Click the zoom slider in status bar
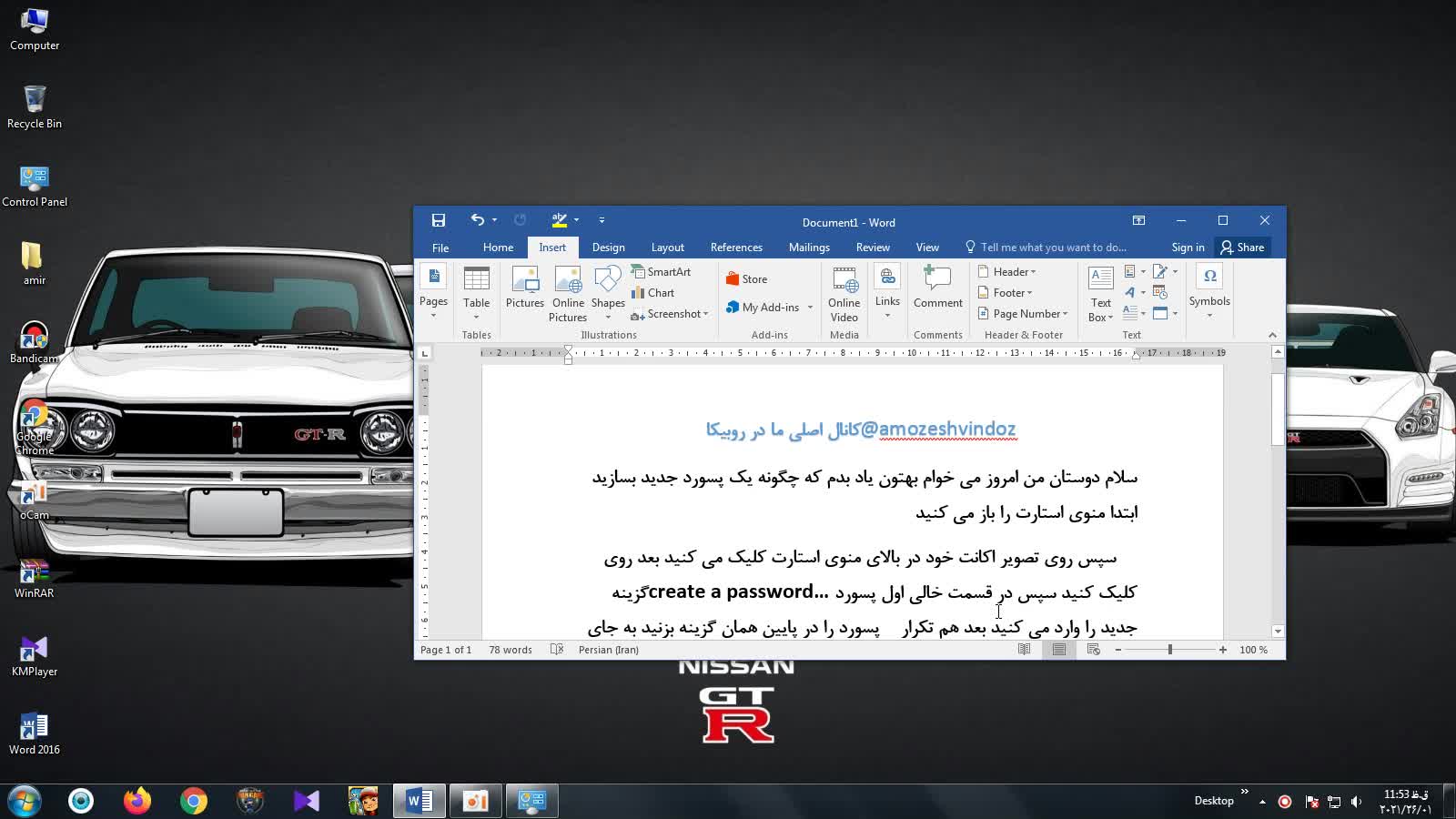This screenshot has height=819, width=1456. (1170, 650)
